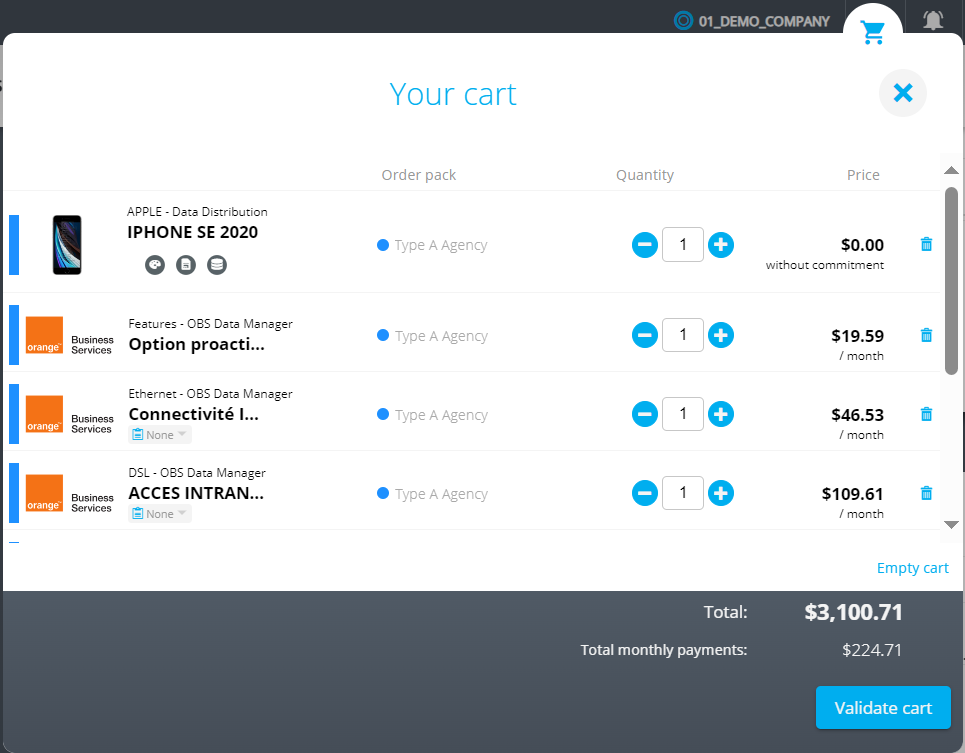Increase quantity of iPhone SE 2020

(720, 244)
